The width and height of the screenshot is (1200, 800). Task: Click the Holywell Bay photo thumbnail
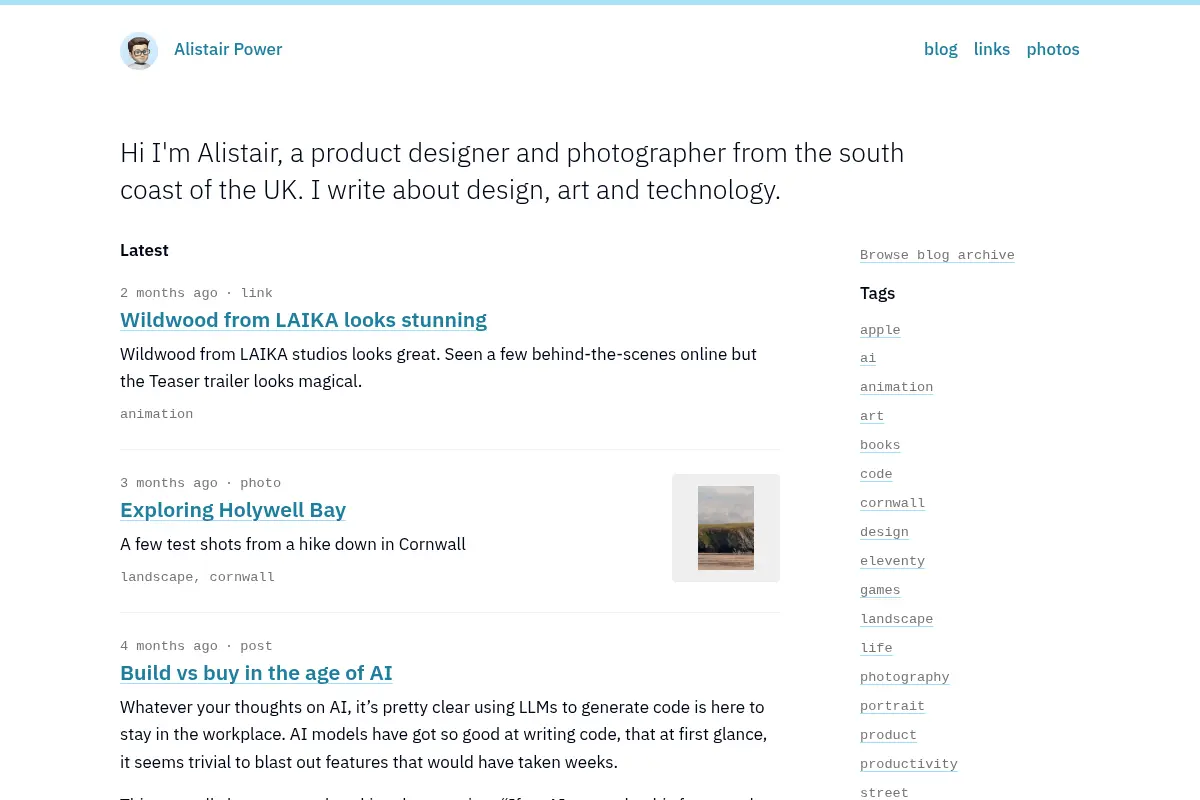pyautogui.click(x=726, y=528)
